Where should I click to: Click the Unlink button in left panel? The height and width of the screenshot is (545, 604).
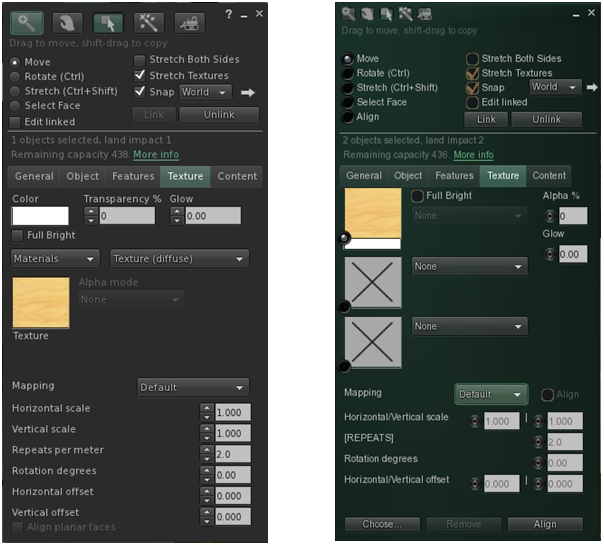pyautogui.click(x=218, y=114)
